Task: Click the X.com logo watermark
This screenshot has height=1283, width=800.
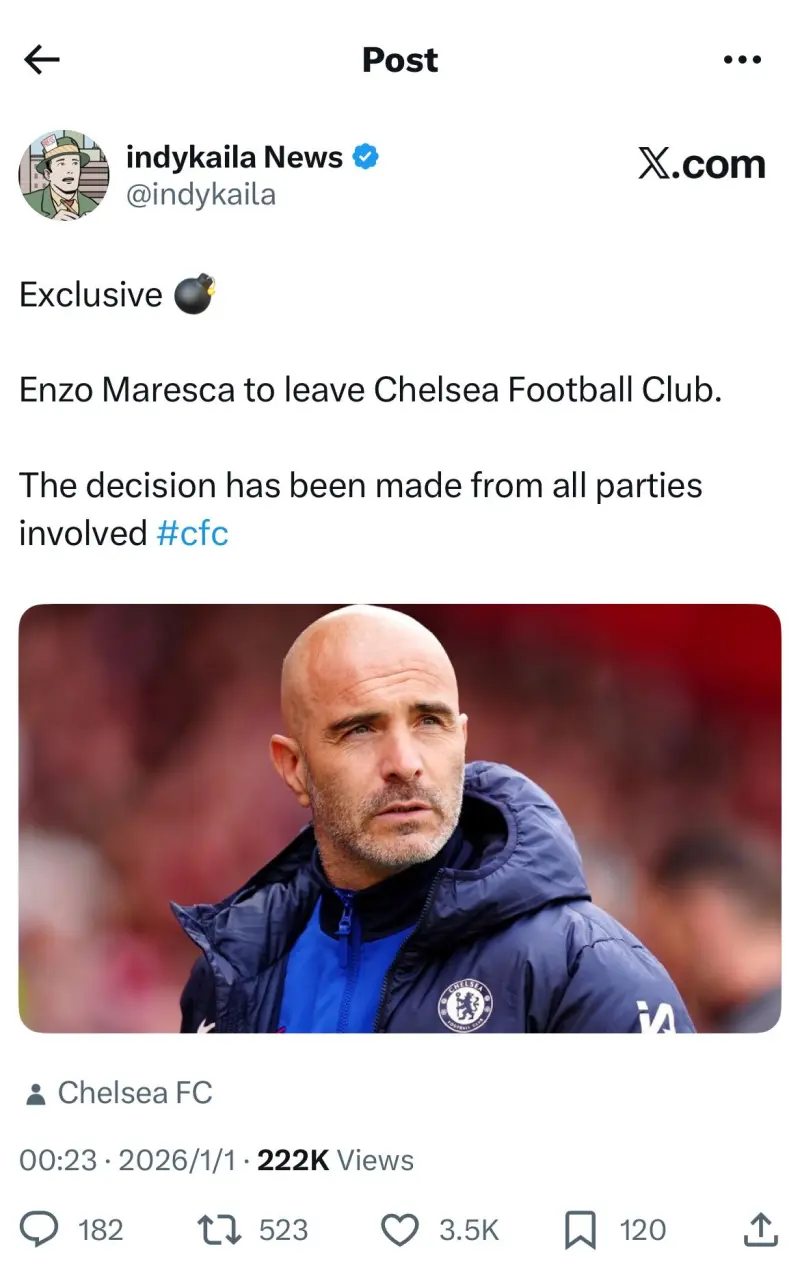Action: point(701,164)
